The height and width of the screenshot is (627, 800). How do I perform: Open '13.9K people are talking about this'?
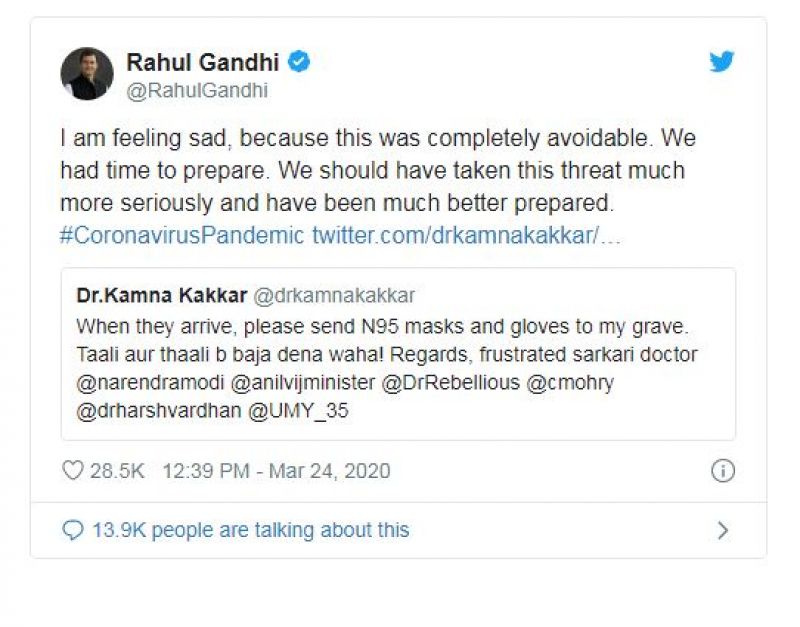[250, 530]
